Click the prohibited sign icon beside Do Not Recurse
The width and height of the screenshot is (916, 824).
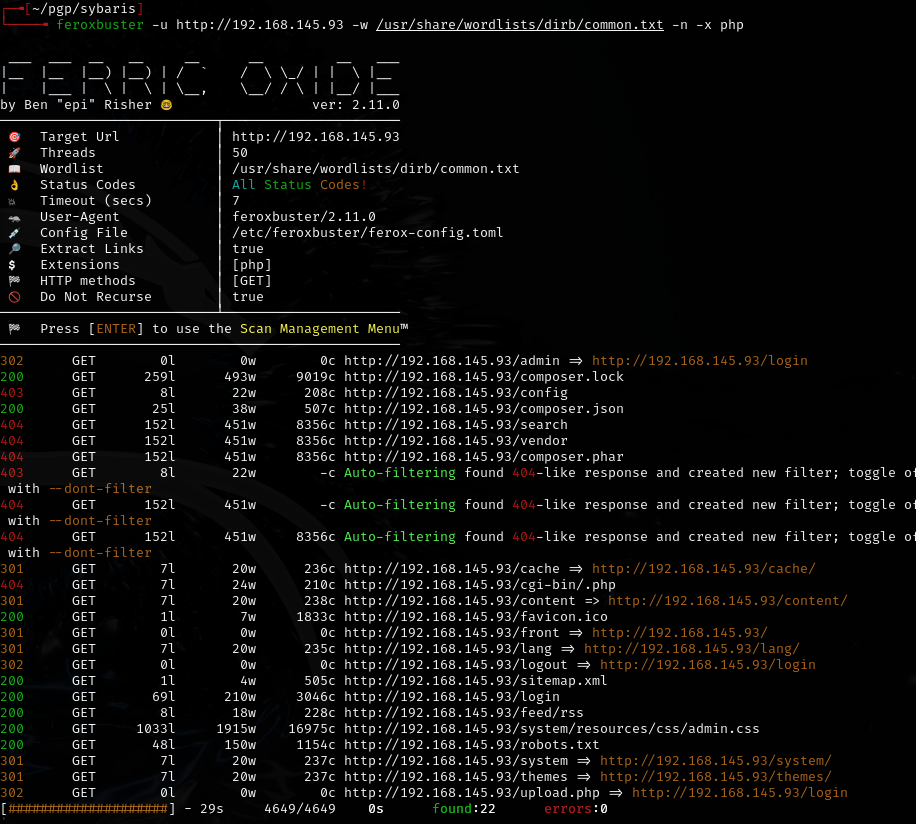pos(14,297)
